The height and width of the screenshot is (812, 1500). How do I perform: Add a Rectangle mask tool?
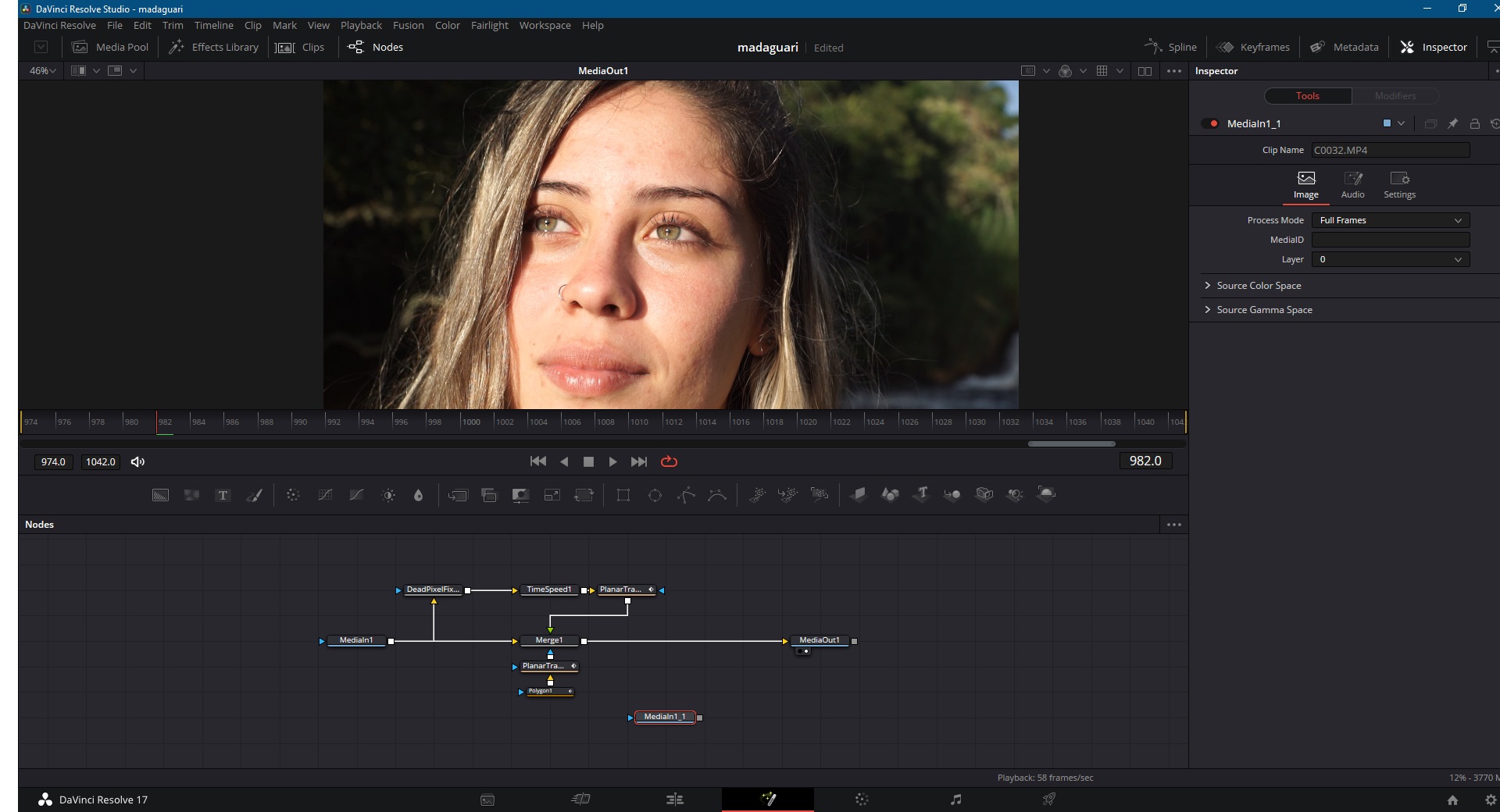(623, 495)
